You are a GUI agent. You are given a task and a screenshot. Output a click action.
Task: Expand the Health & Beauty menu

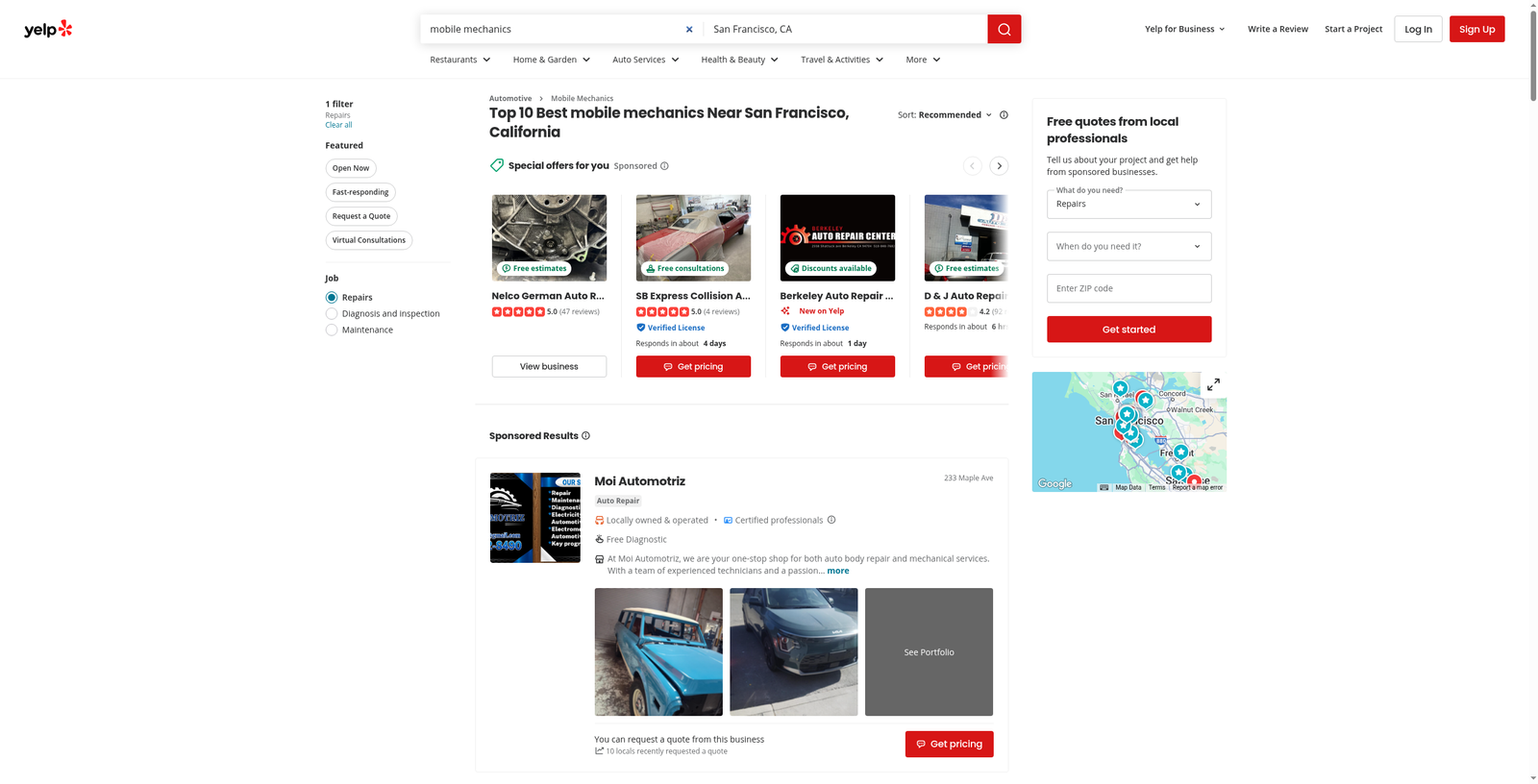click(740, 60)
